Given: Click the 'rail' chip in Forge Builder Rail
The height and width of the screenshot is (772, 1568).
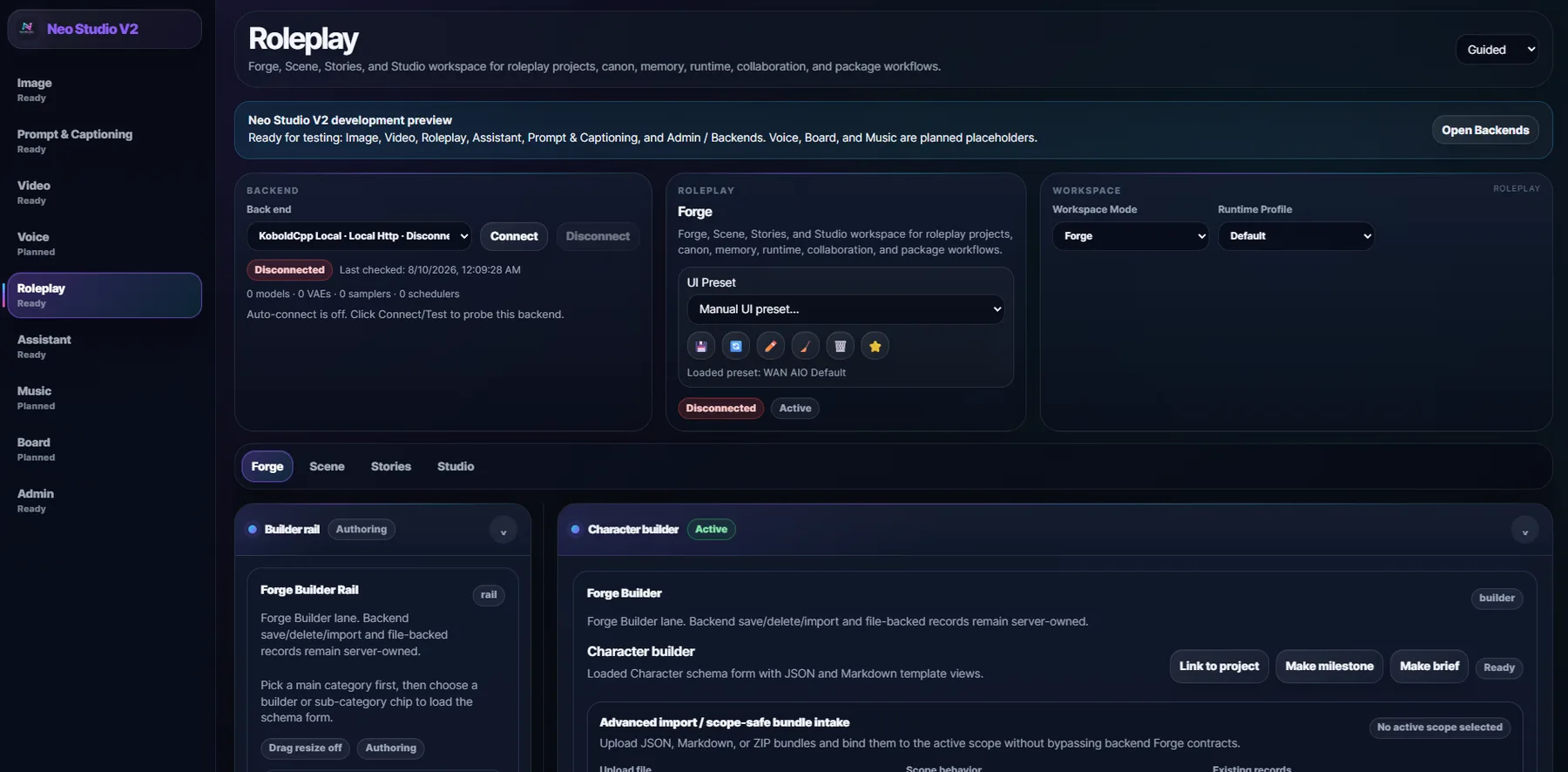Looking at the screenshot, I should pyautogui.click(x=489, y=595).
